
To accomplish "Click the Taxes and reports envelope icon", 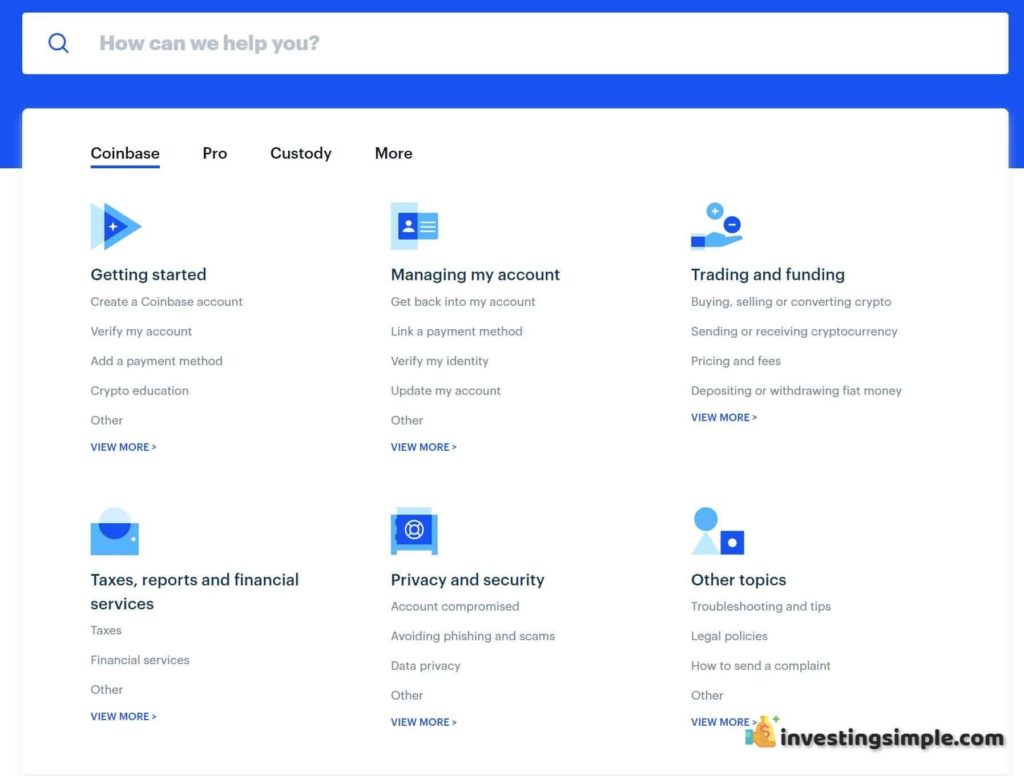I will click(114, 531).
